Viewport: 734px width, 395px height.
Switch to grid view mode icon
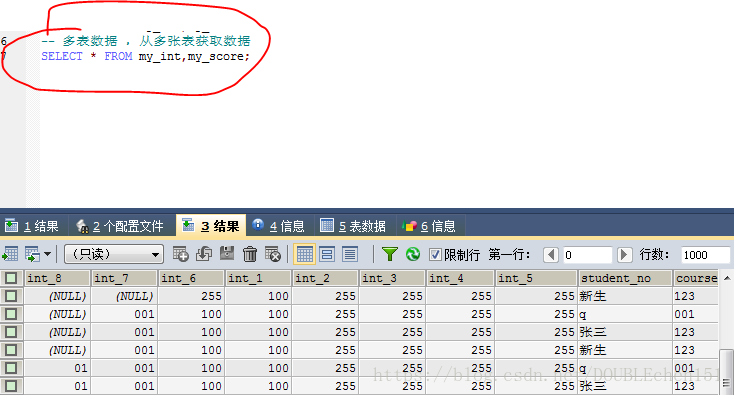tap(305, 255)
